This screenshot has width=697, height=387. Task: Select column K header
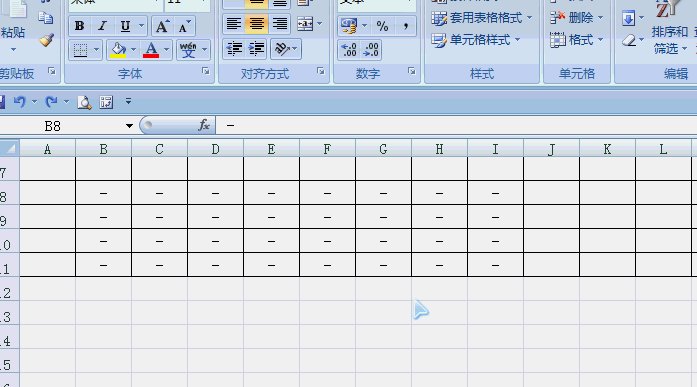point(608,149)
